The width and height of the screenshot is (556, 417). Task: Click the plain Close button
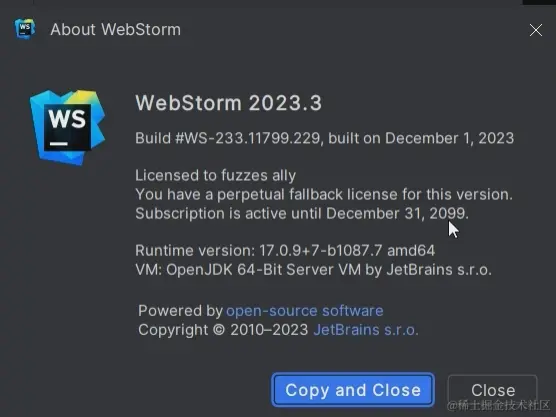click(x=493, y=390)
